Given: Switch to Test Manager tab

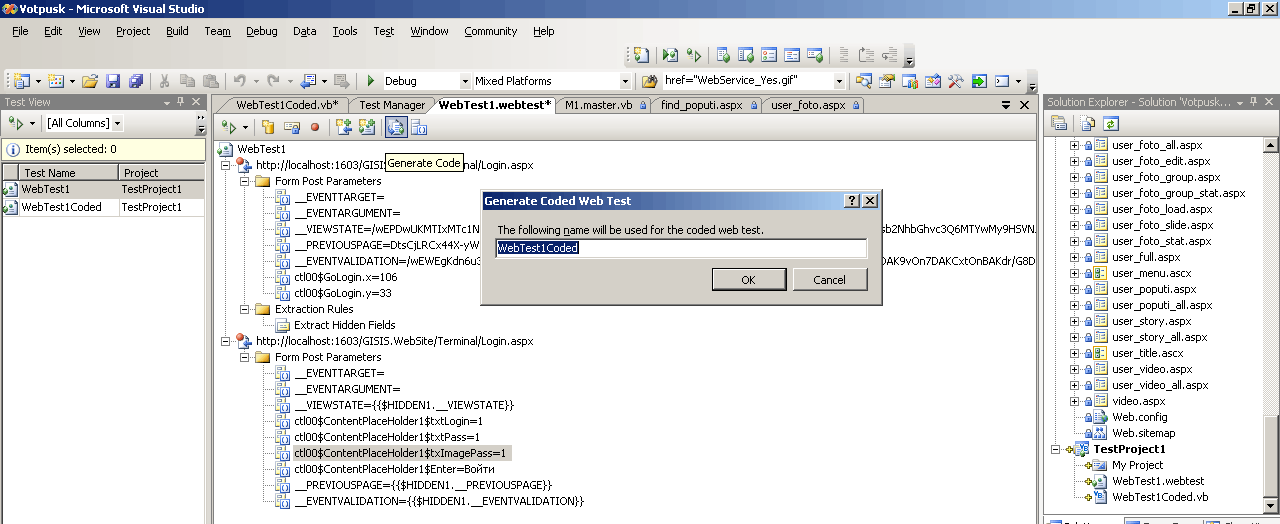Looking at the screenshot, I should [391, 105].
